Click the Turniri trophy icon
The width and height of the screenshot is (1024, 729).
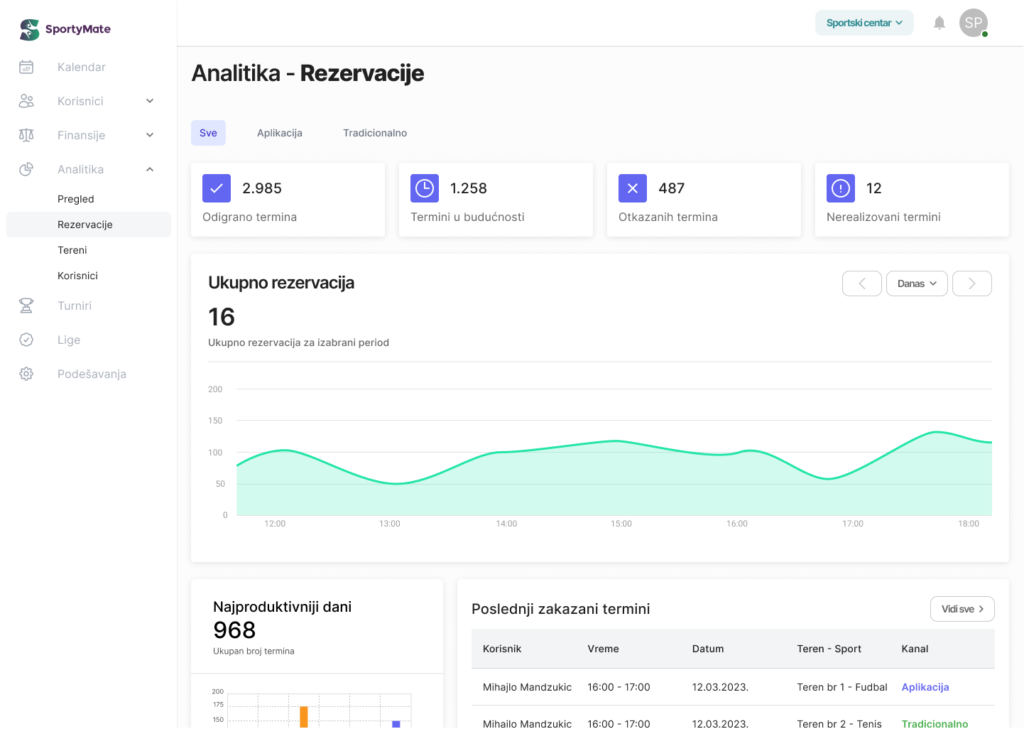click(x=26, y=305)
